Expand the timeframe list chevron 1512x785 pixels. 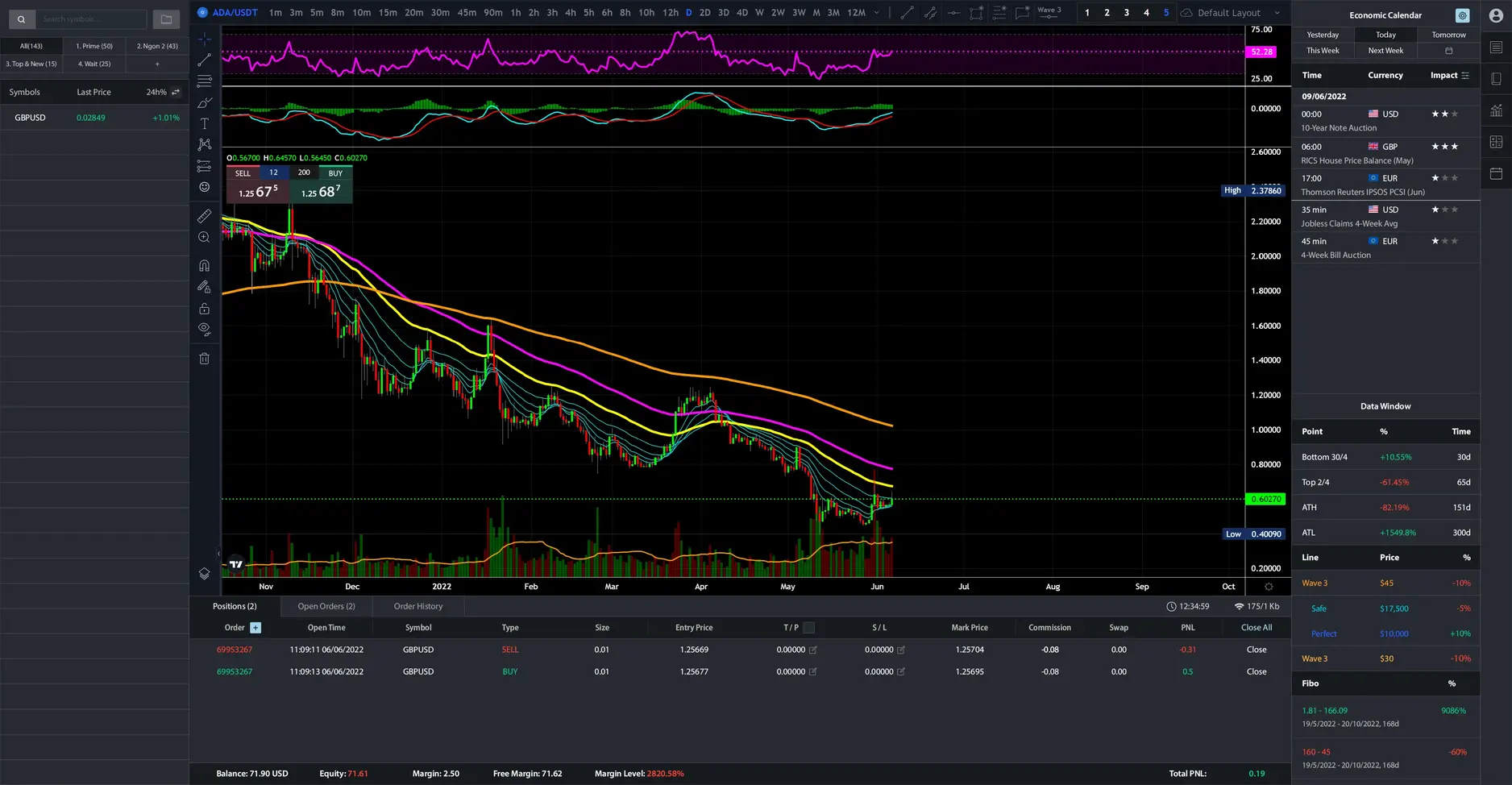tap(877, 13)
